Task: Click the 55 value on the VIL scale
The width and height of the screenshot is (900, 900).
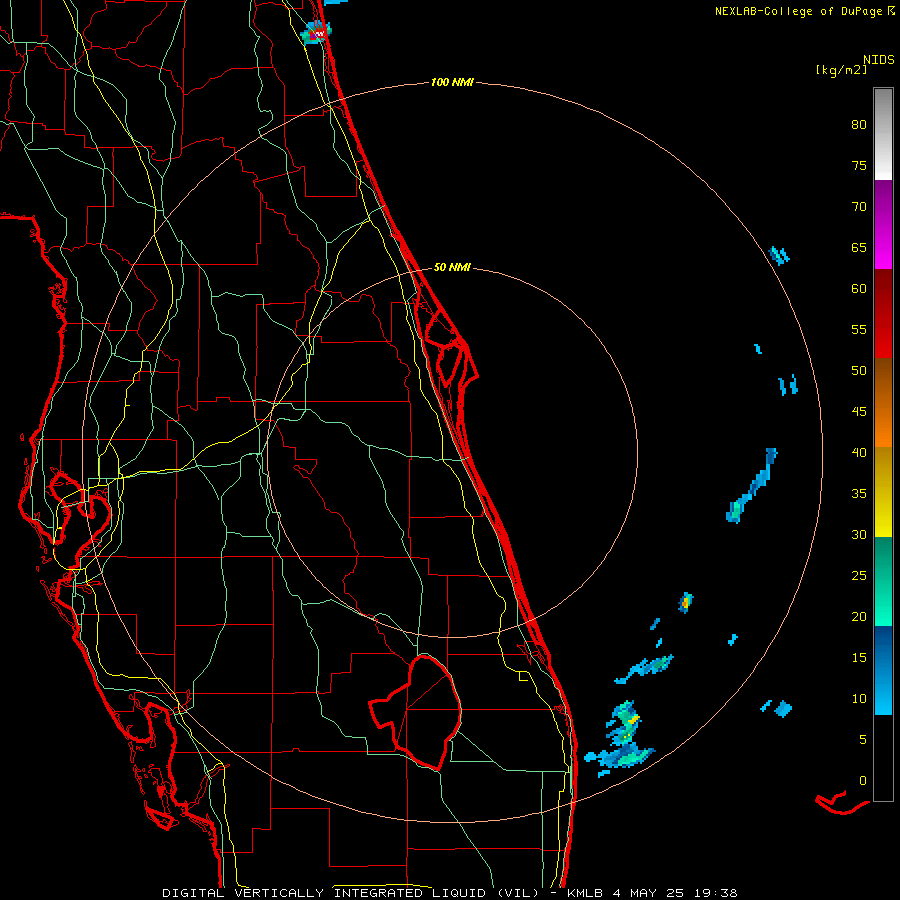Action: (859, 329)
